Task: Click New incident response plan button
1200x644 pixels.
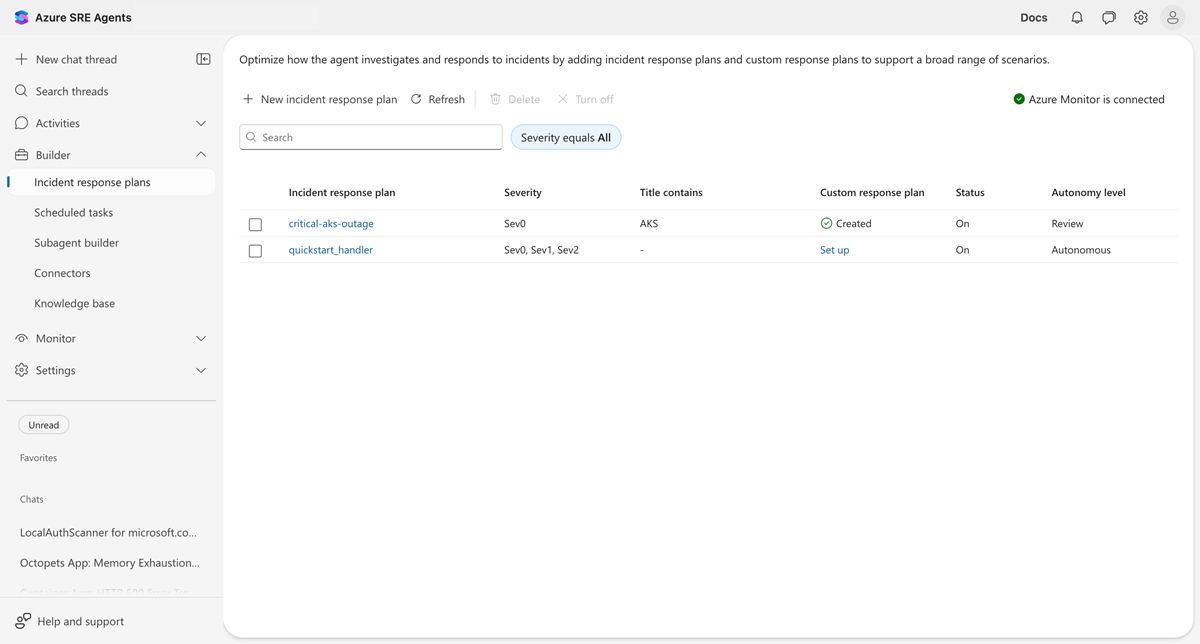Action: [320, 99]
